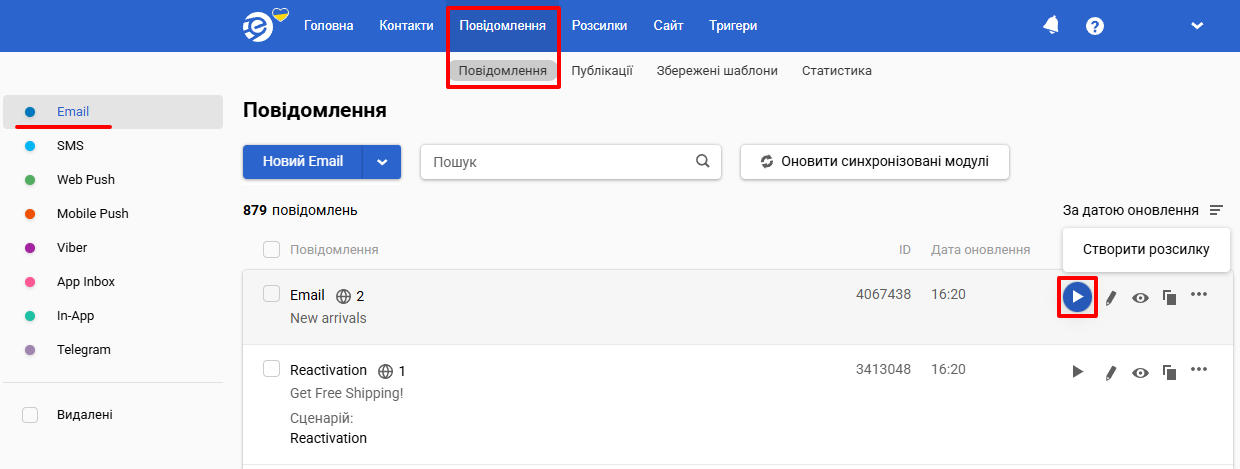Viewport: 1240px width, 469px height.
Task: Start mailing for New arrivals email
Action: tap(1077, 297)
